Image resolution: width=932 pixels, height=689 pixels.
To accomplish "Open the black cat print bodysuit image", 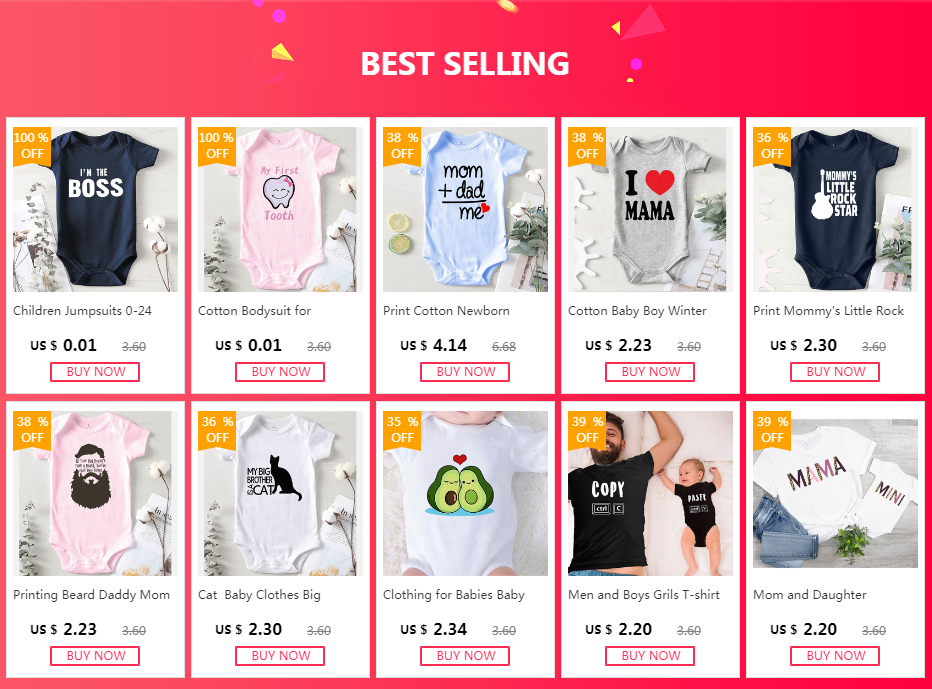I will 280,493.
